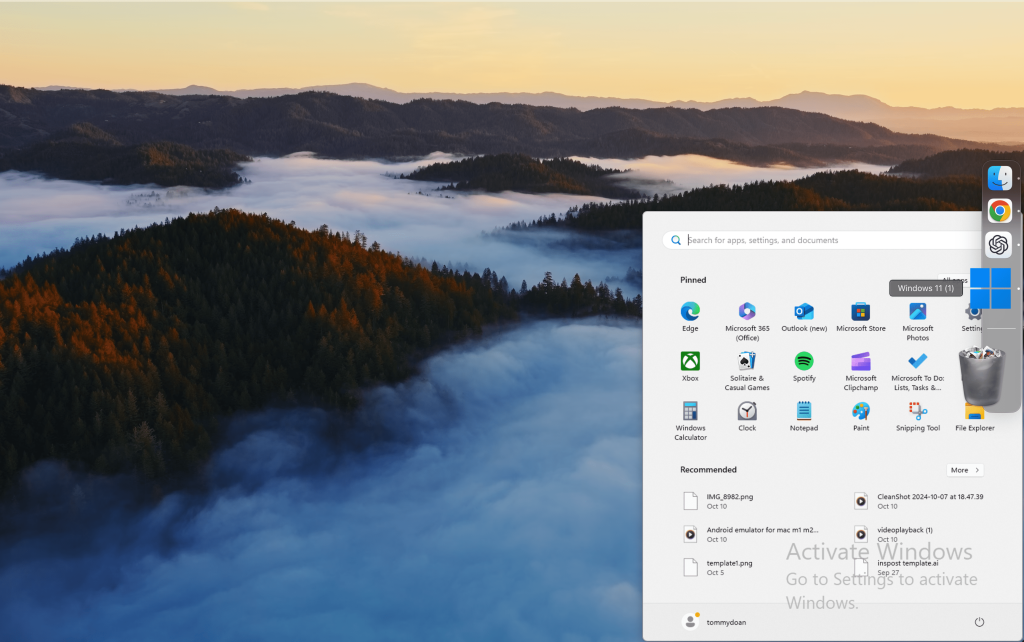Click the Chrome icon in the dock
The image size is (1024, 642).
point(999,211)
